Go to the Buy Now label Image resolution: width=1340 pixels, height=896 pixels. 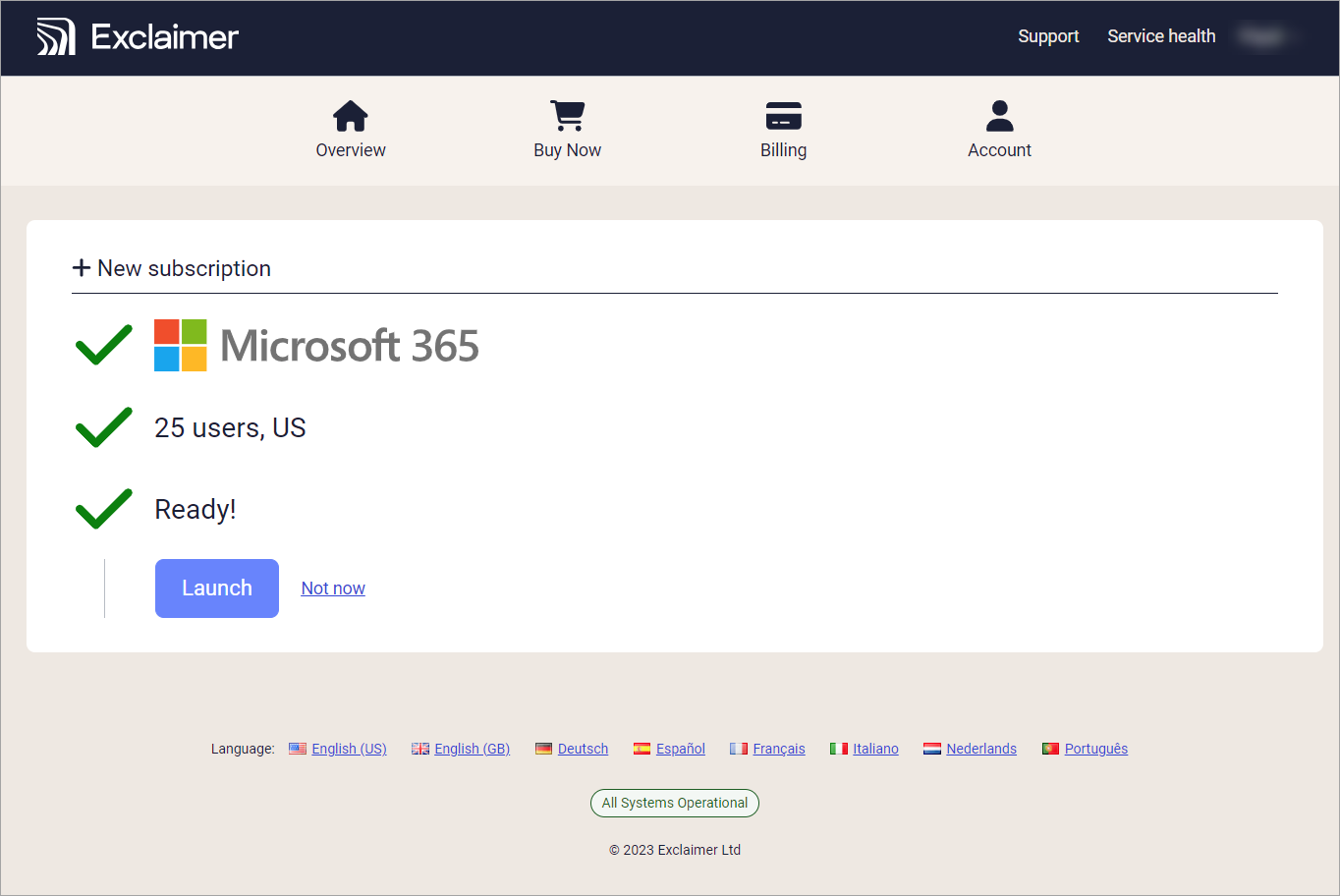(568, 150)
